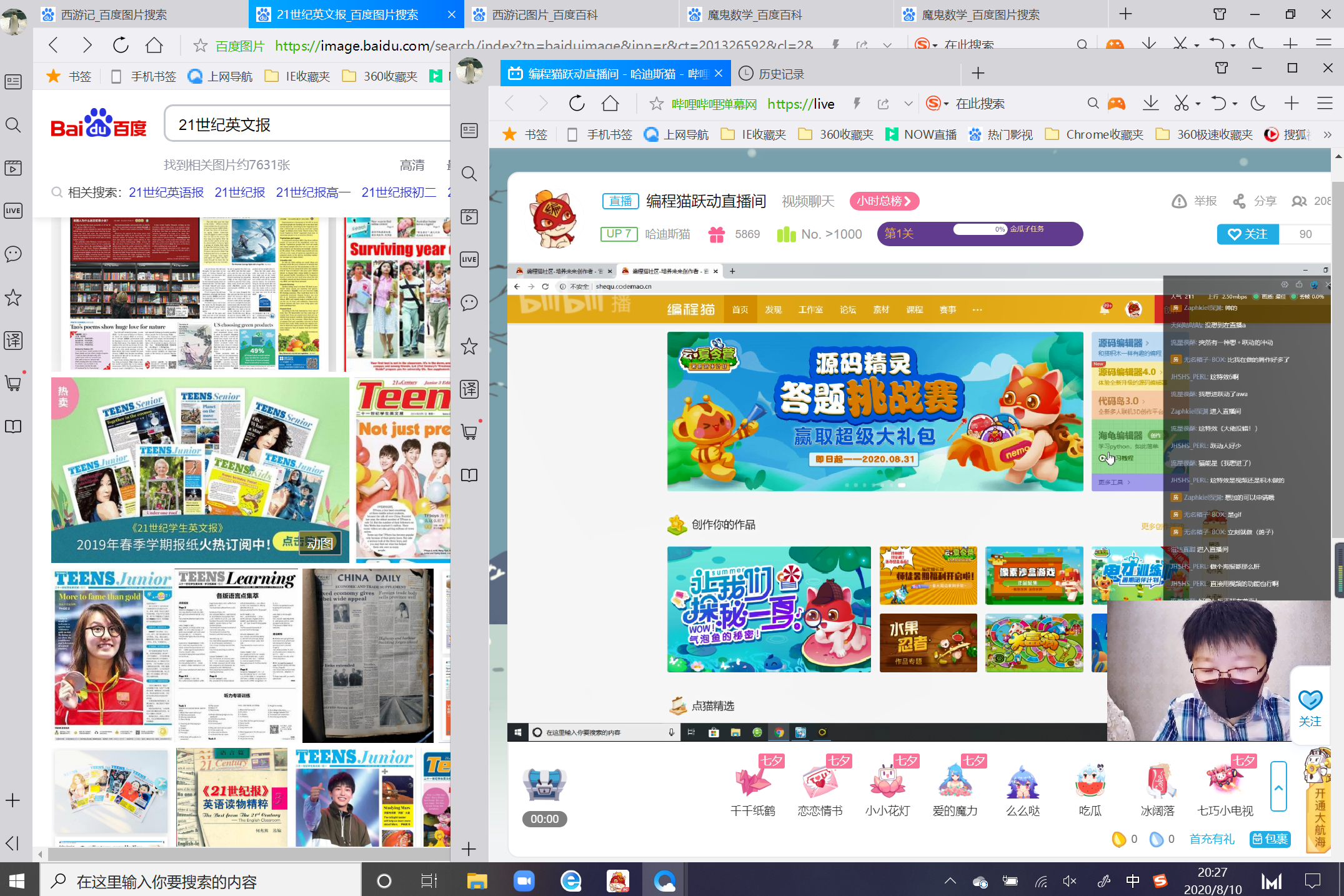
Task: Open the Windows Start menu
Action: [17, 881]
